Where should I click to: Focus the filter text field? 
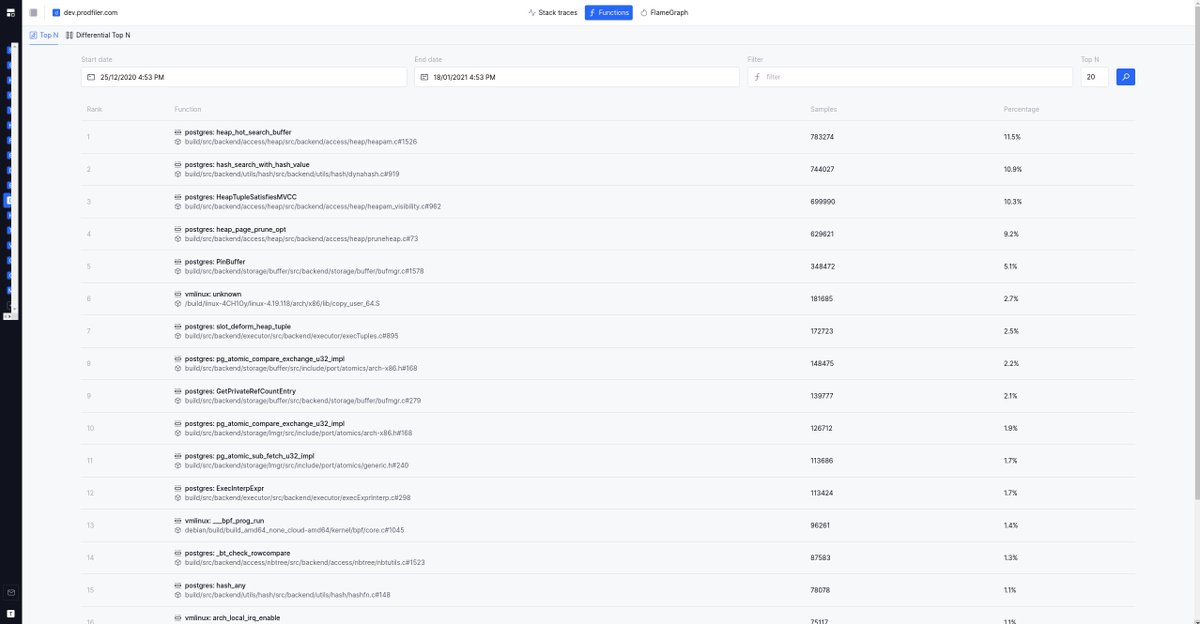click(910, 77)
